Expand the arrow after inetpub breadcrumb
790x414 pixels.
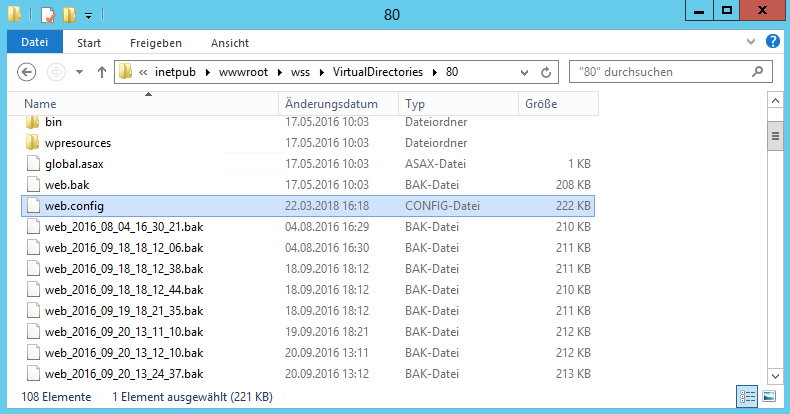(207, 73)
